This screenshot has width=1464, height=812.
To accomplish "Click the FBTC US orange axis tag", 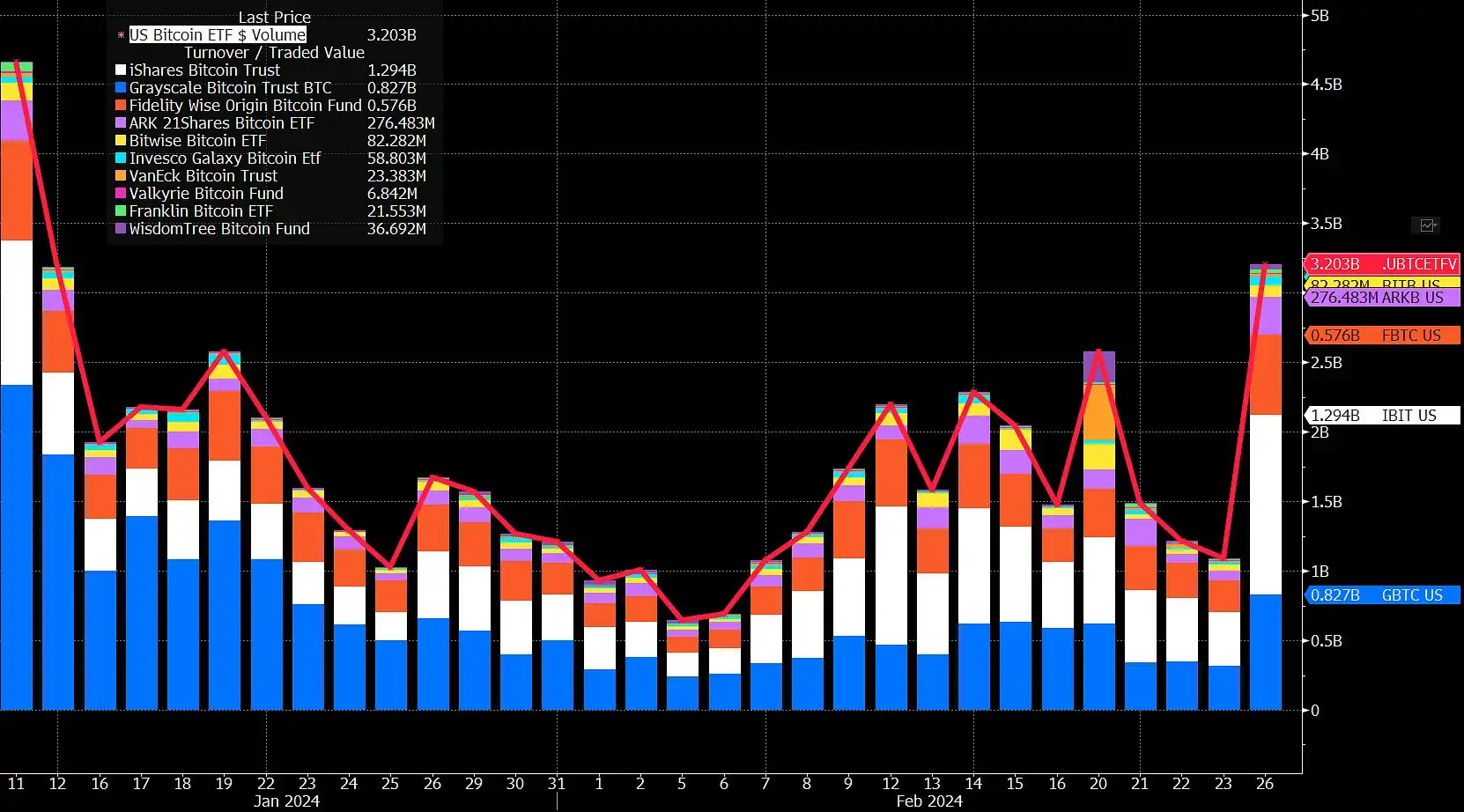I will [x=1381, y=336].
